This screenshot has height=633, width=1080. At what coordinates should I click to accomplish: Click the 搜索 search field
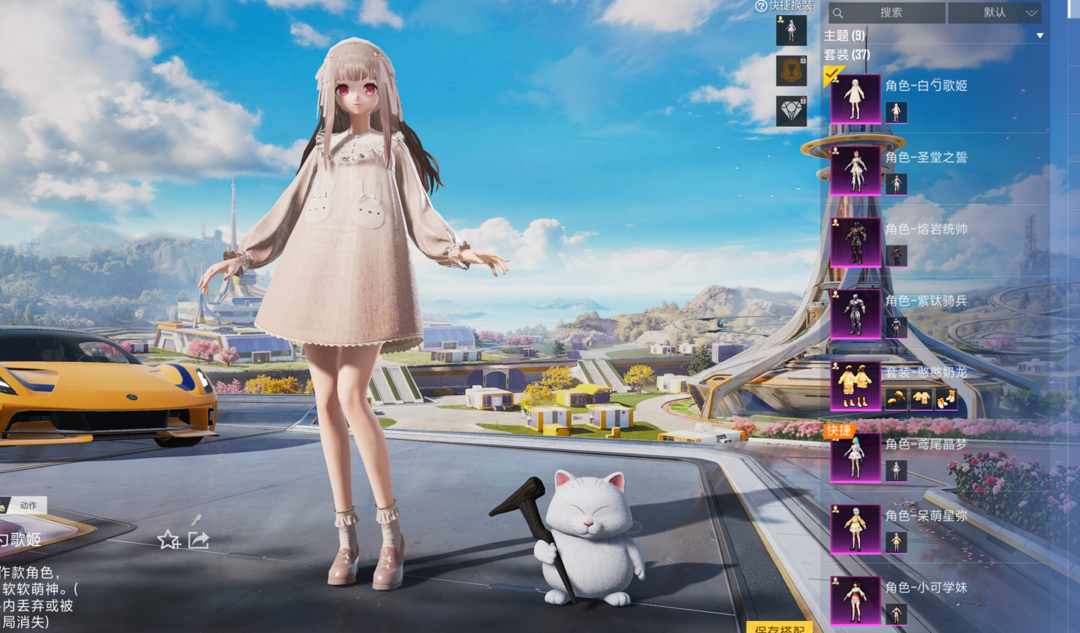pos(886,13)
